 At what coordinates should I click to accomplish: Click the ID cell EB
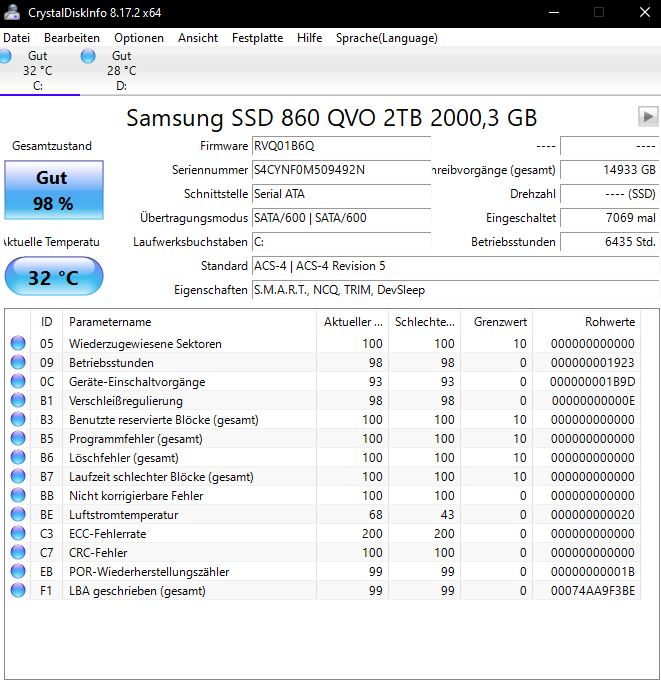pos(46,572)
